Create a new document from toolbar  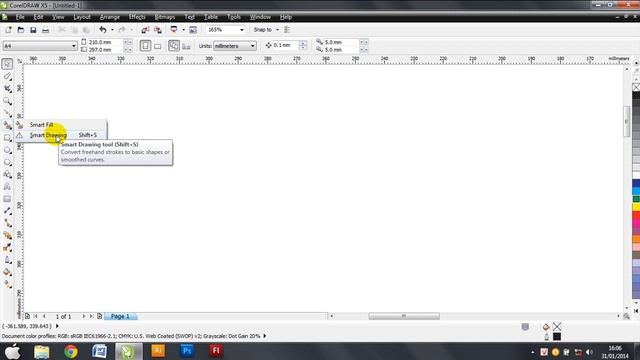pyautogui.click(x=8, y=30)
